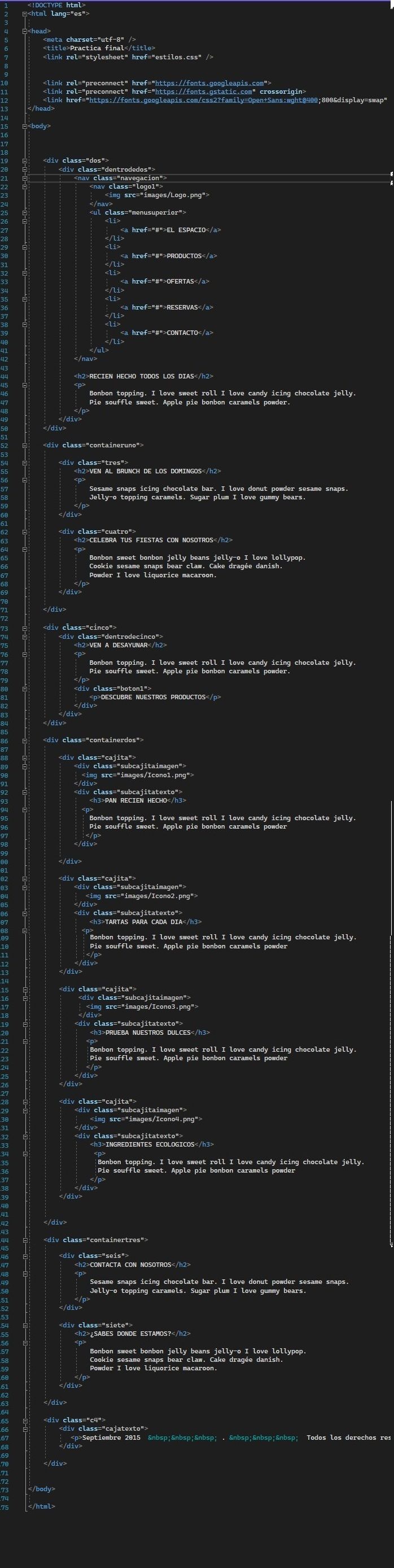Click images/Icono3.png source path
Image resolution: width=394 pixels, height=1568 pixels.
coord(159,1007)
